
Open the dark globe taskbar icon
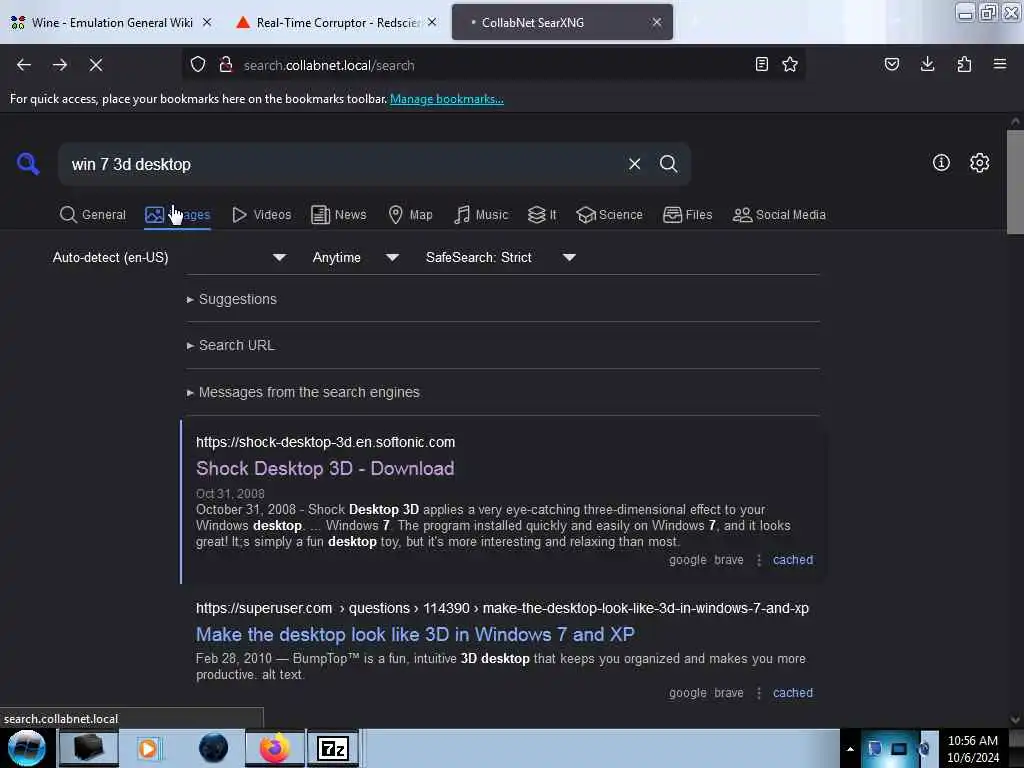[x=214, y=748]
